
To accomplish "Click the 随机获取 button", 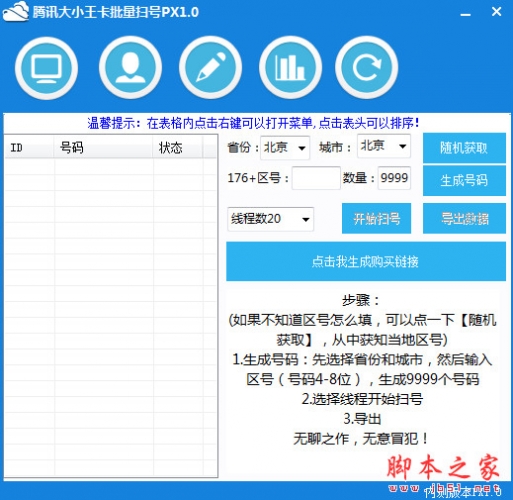I will (x=464, y=148).
